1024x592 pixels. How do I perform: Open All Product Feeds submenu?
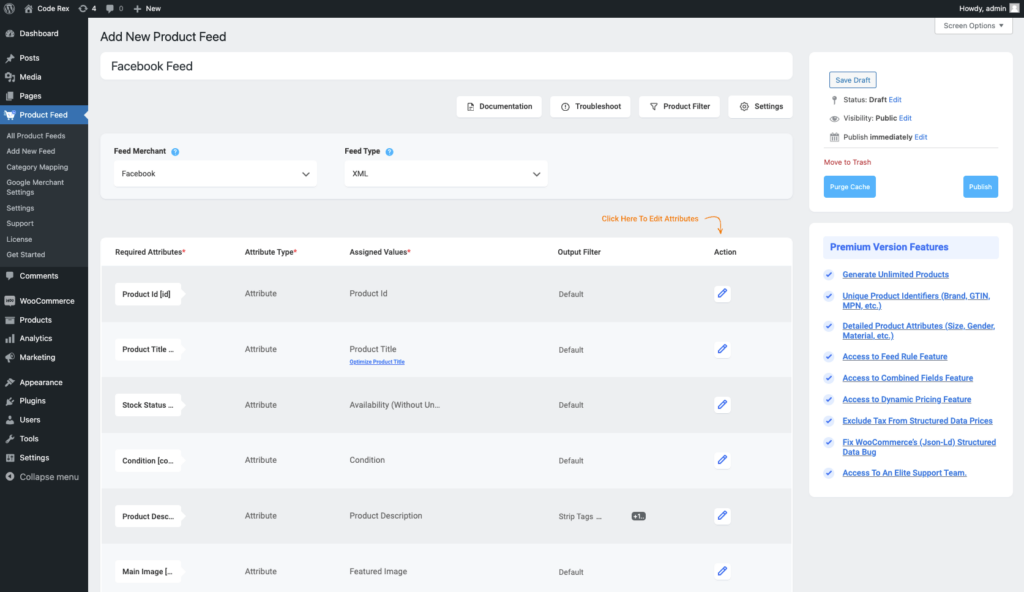coord(36,136)
